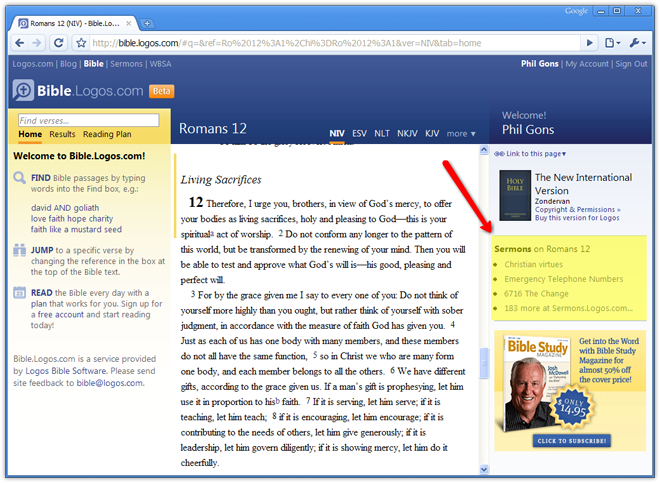The width and height of the screenshot is (660, 483).
Task: Close the Romans 12 (NIV) browser tab
Action: 129,24
